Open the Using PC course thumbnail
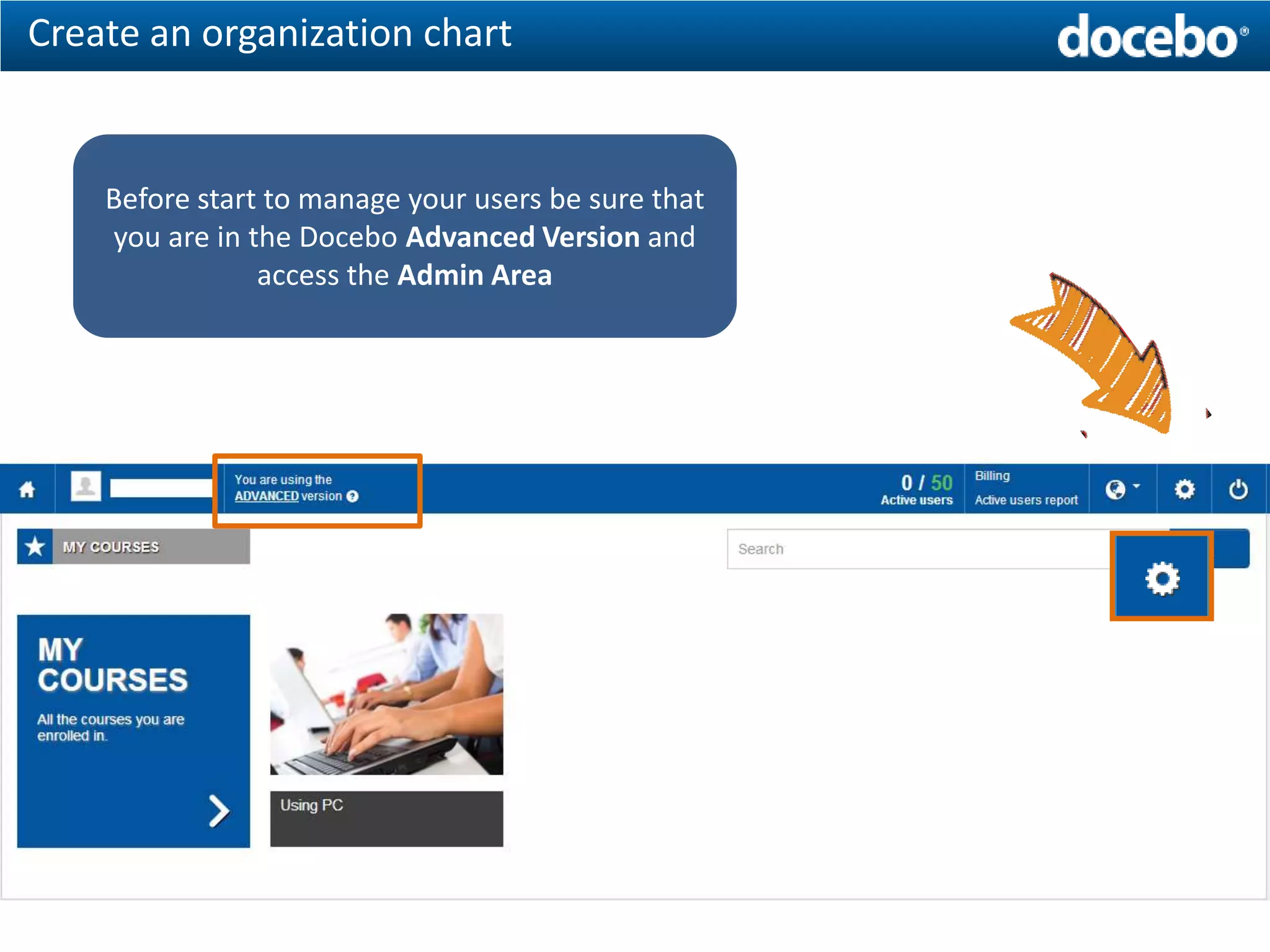This screenshot has width=1270, height=952. click(386, 694)
